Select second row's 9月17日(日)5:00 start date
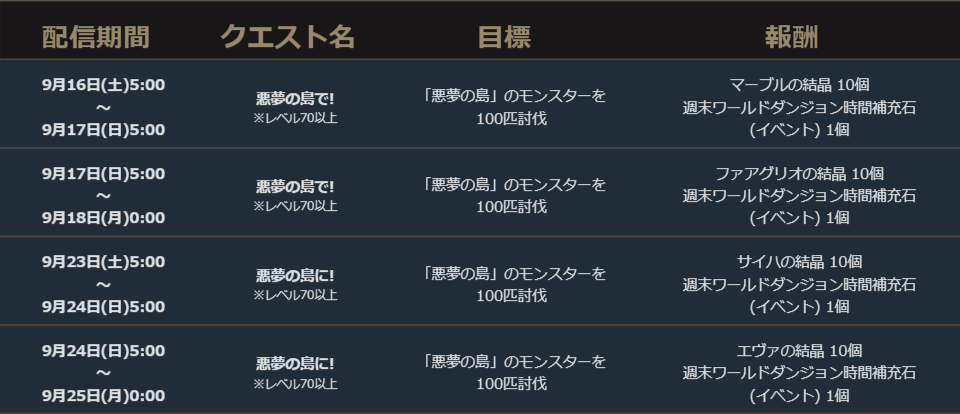This screenshot has width=960, height=414. 104,173
